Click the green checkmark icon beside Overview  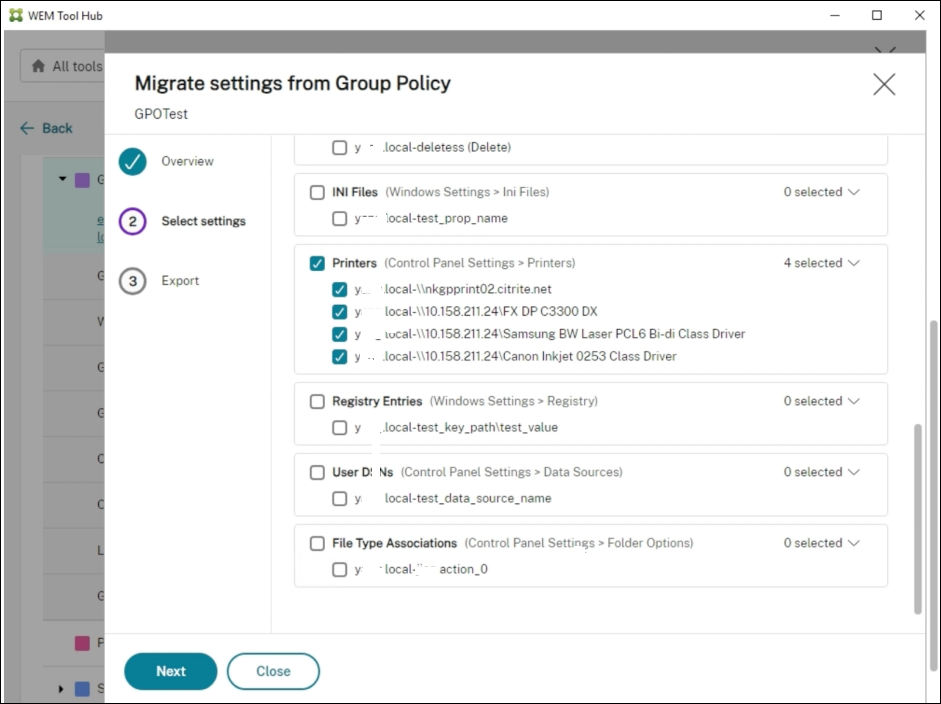131,161
